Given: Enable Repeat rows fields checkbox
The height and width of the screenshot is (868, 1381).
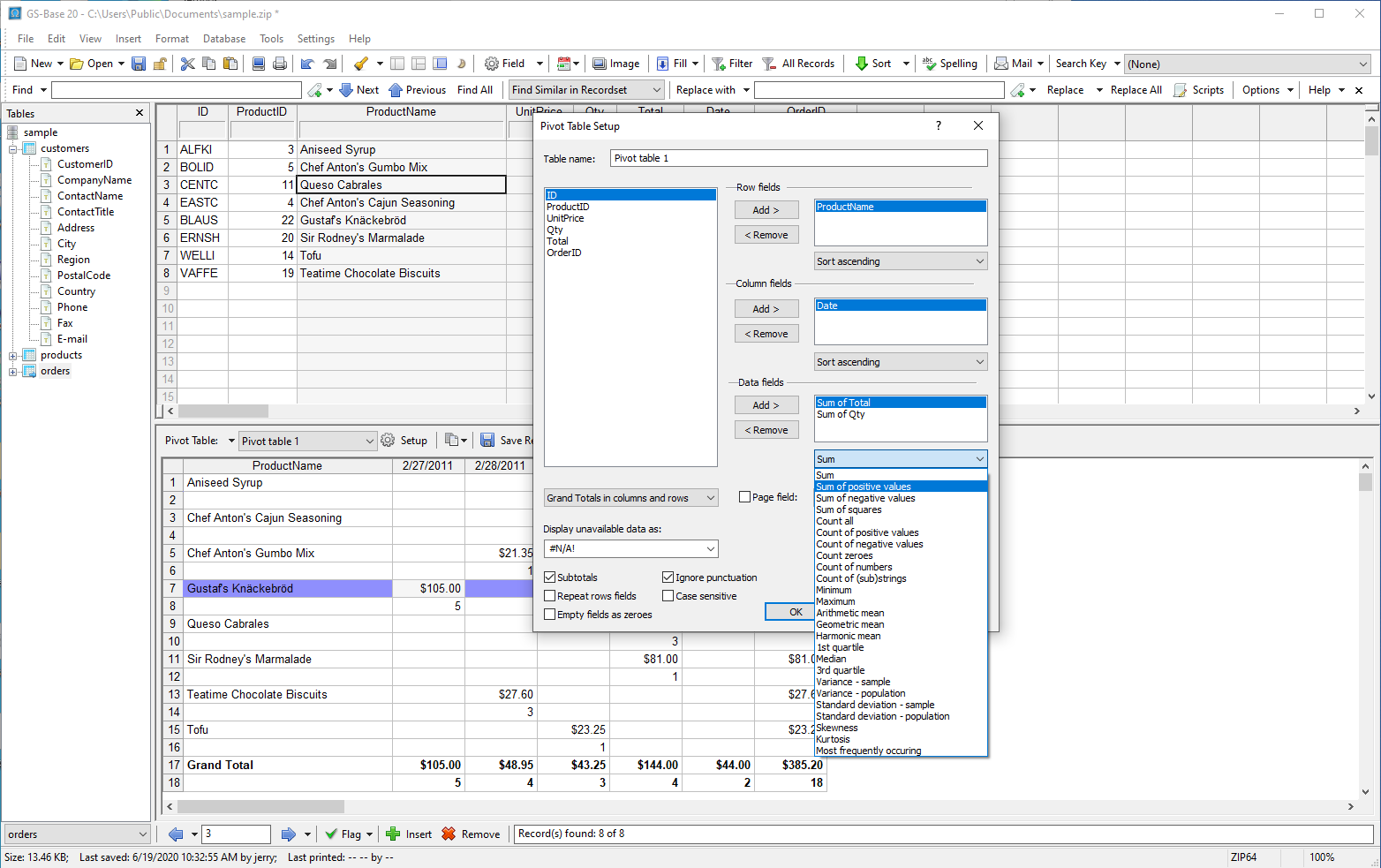Looking at the screenshot, I should (549, 596).
